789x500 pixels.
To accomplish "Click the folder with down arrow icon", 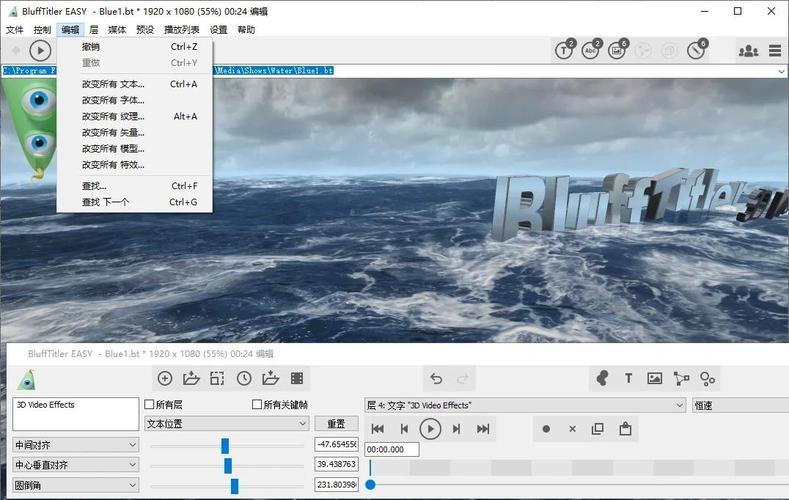I will pyautogui.click(x=271, y=378).
